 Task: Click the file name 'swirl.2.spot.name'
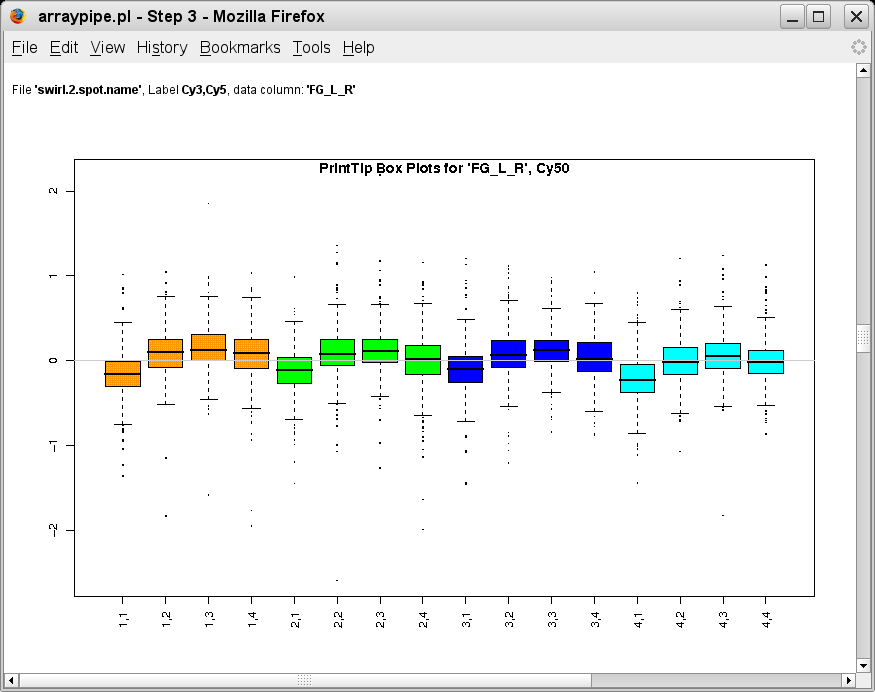tap(88, 90)
